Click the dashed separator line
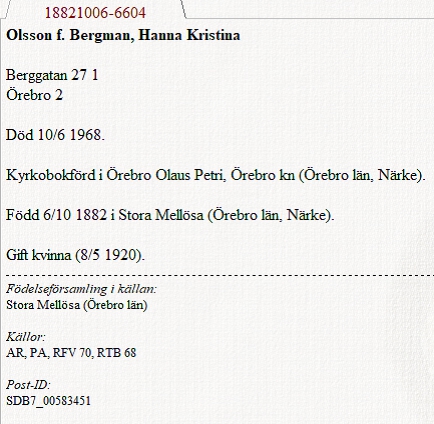This screenshot has height=424, width=434. coord(220,276)
